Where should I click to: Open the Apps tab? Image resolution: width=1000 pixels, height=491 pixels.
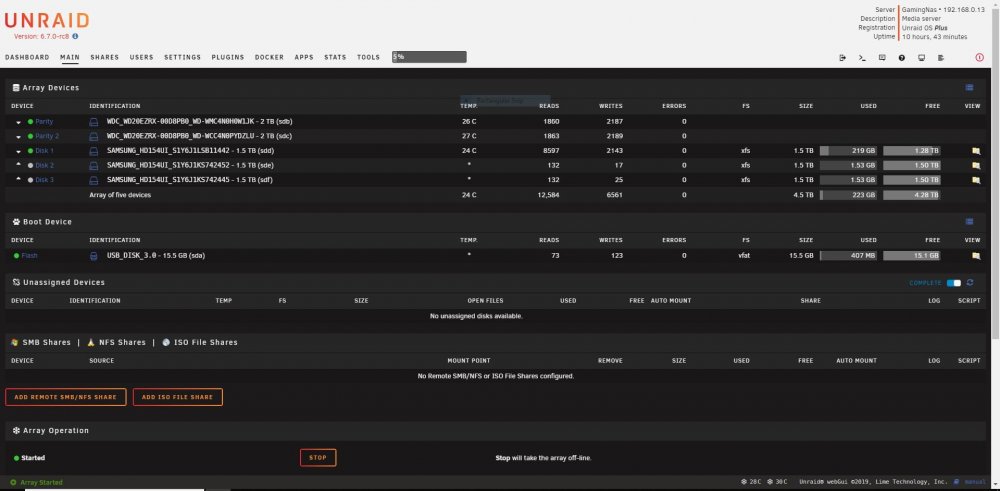(x=304, y=57)
